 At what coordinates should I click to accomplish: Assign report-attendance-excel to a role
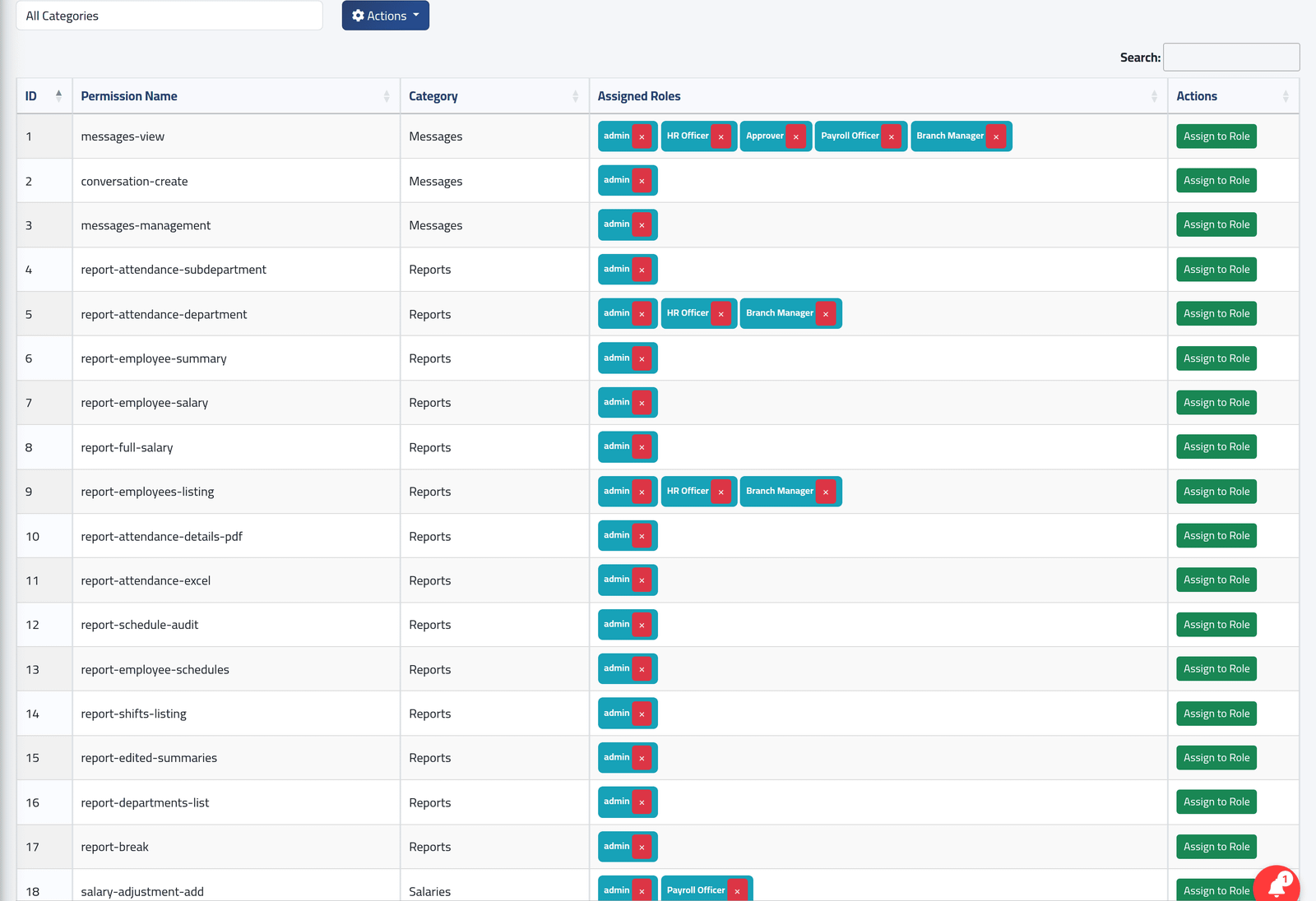[x=1216, y=580]
